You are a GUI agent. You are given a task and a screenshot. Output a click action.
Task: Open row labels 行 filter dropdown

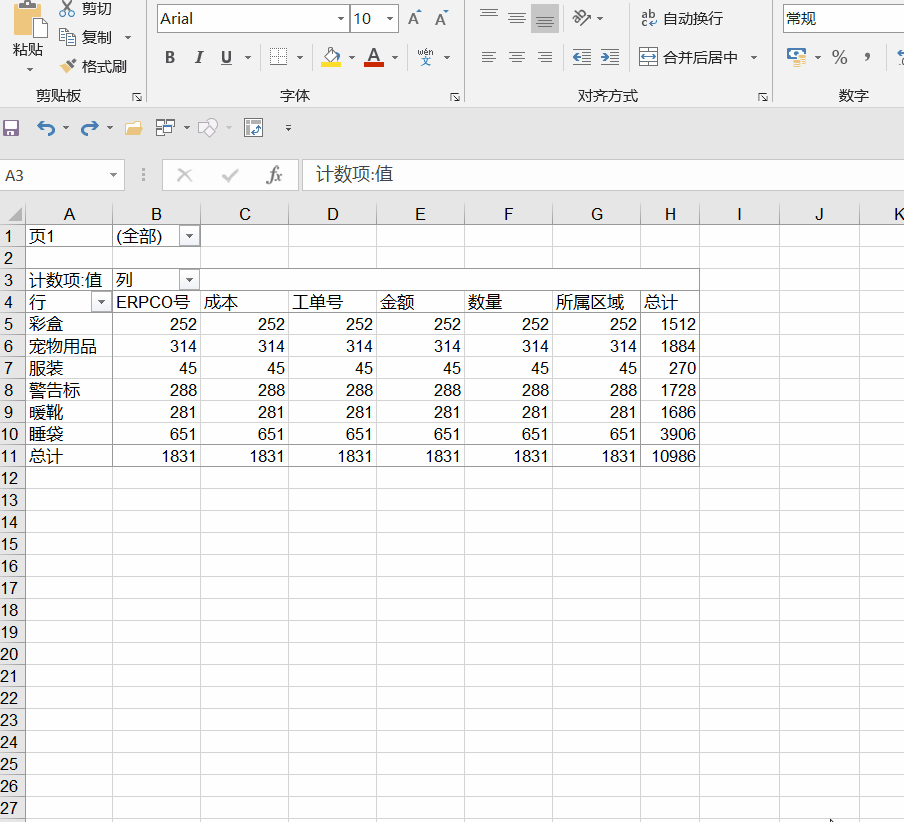pos(101,302)
